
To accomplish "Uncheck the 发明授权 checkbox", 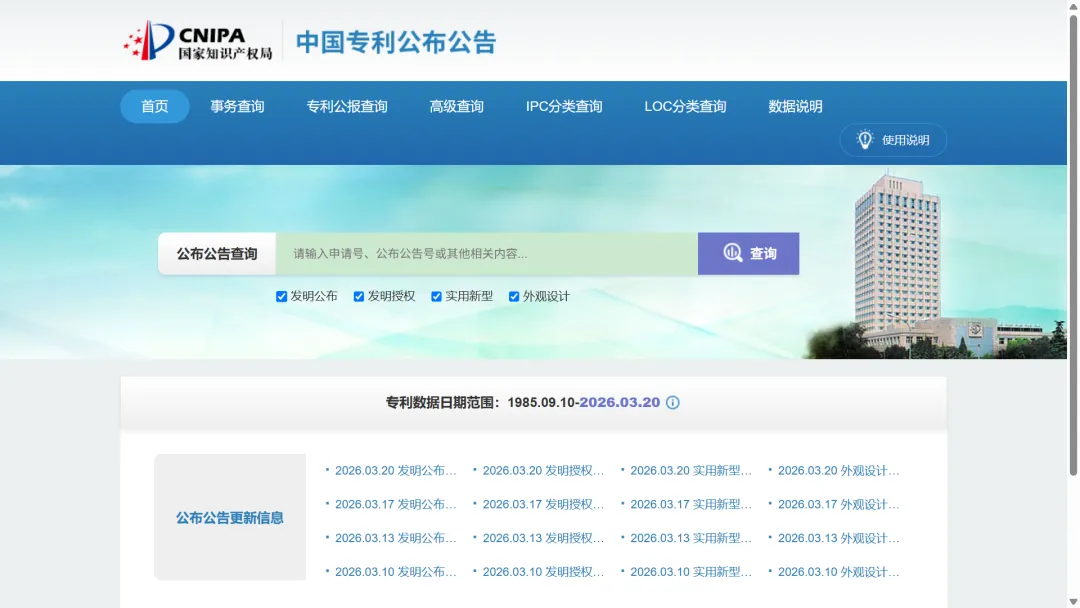I will tap(359, 297).
